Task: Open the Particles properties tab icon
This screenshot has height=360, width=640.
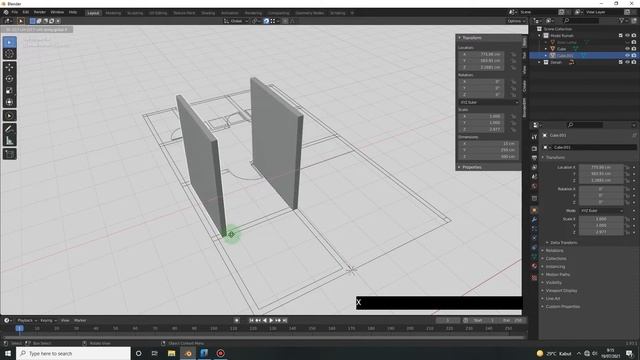Action: (534, 229)
